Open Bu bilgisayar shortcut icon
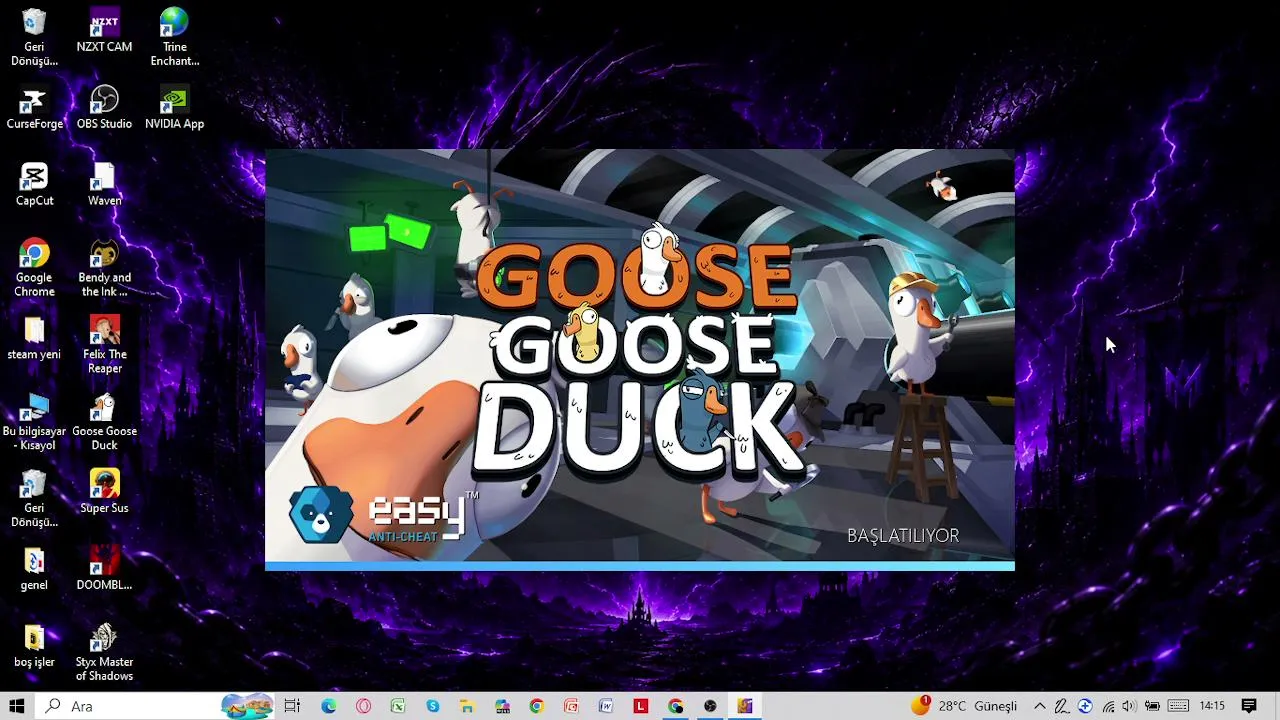This screenshot has width=1280, height=720. coord(34,422)
